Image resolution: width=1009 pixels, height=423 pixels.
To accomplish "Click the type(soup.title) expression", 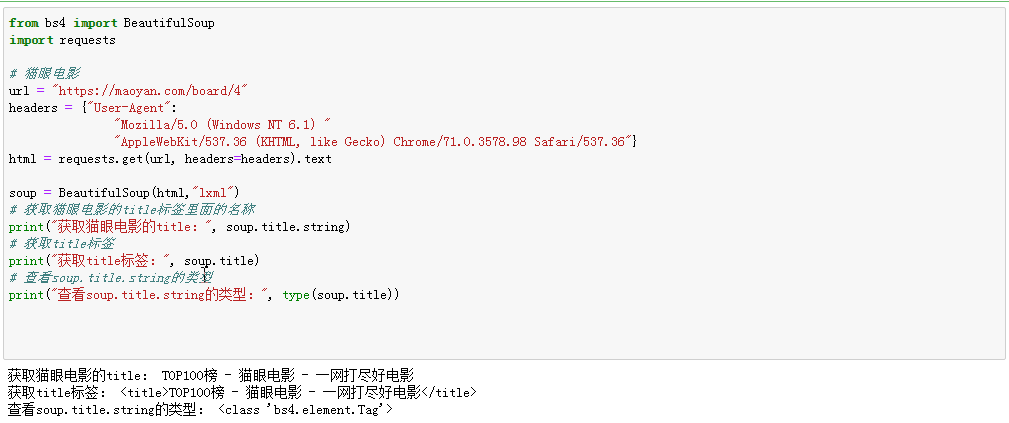I will click(340, 294).
